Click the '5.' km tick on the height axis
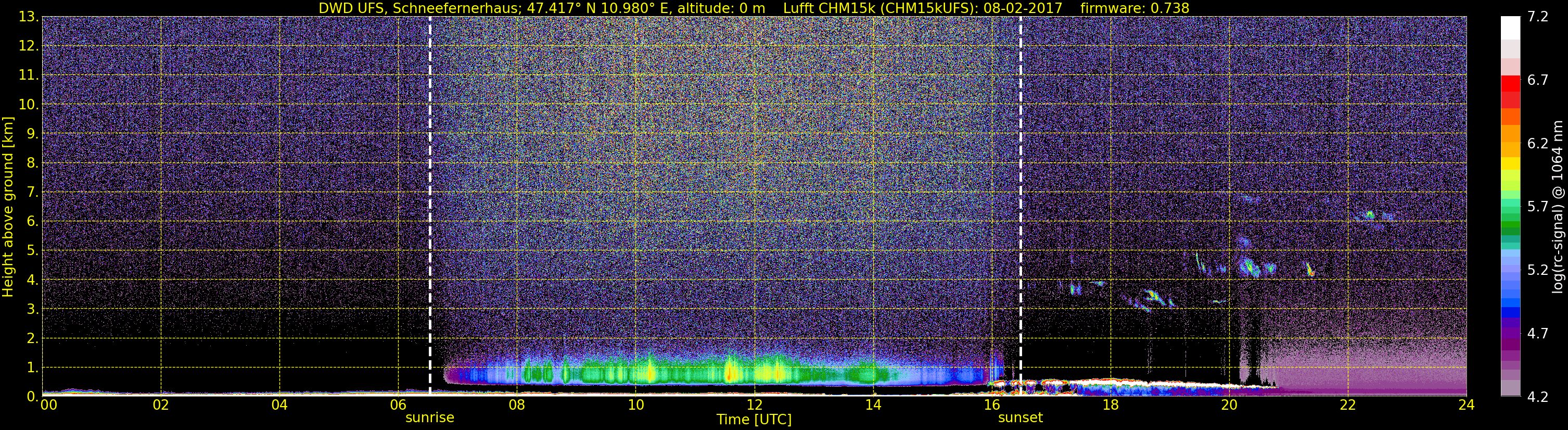Viewport: 1568px width, 430px height. [x=32, y=251]
